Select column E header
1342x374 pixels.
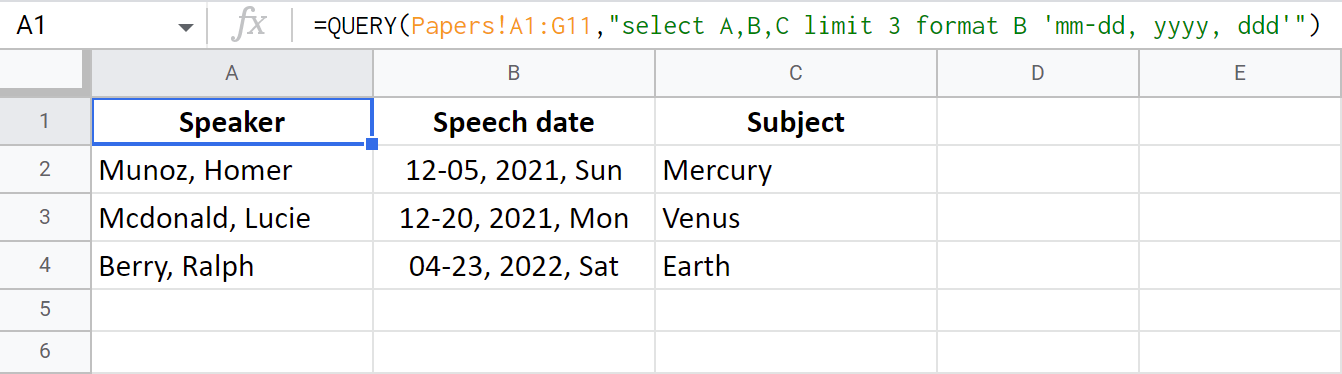1240,73
